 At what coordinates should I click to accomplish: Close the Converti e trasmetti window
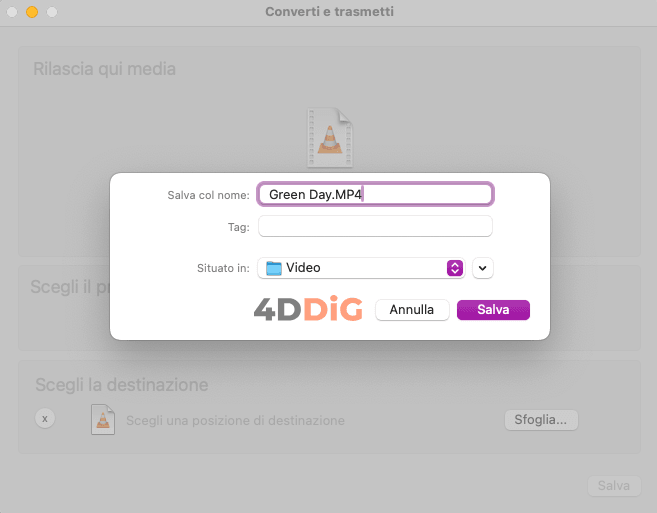(13, 12)
